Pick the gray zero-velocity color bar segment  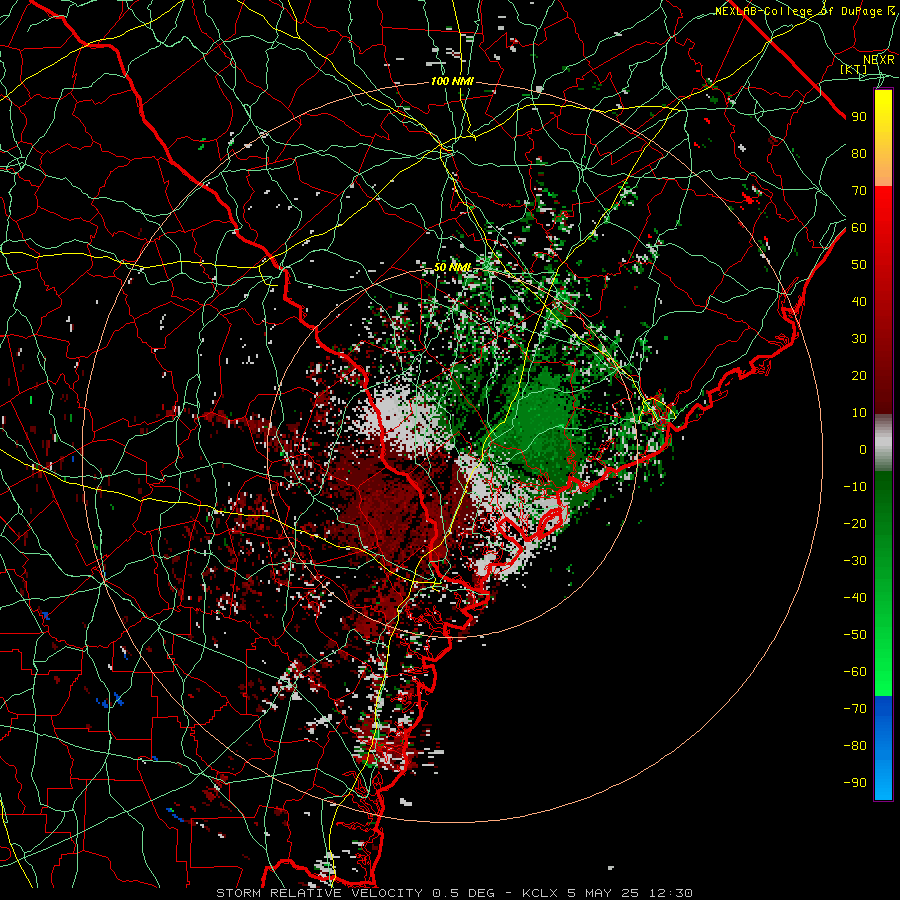[x=883, y=443]
